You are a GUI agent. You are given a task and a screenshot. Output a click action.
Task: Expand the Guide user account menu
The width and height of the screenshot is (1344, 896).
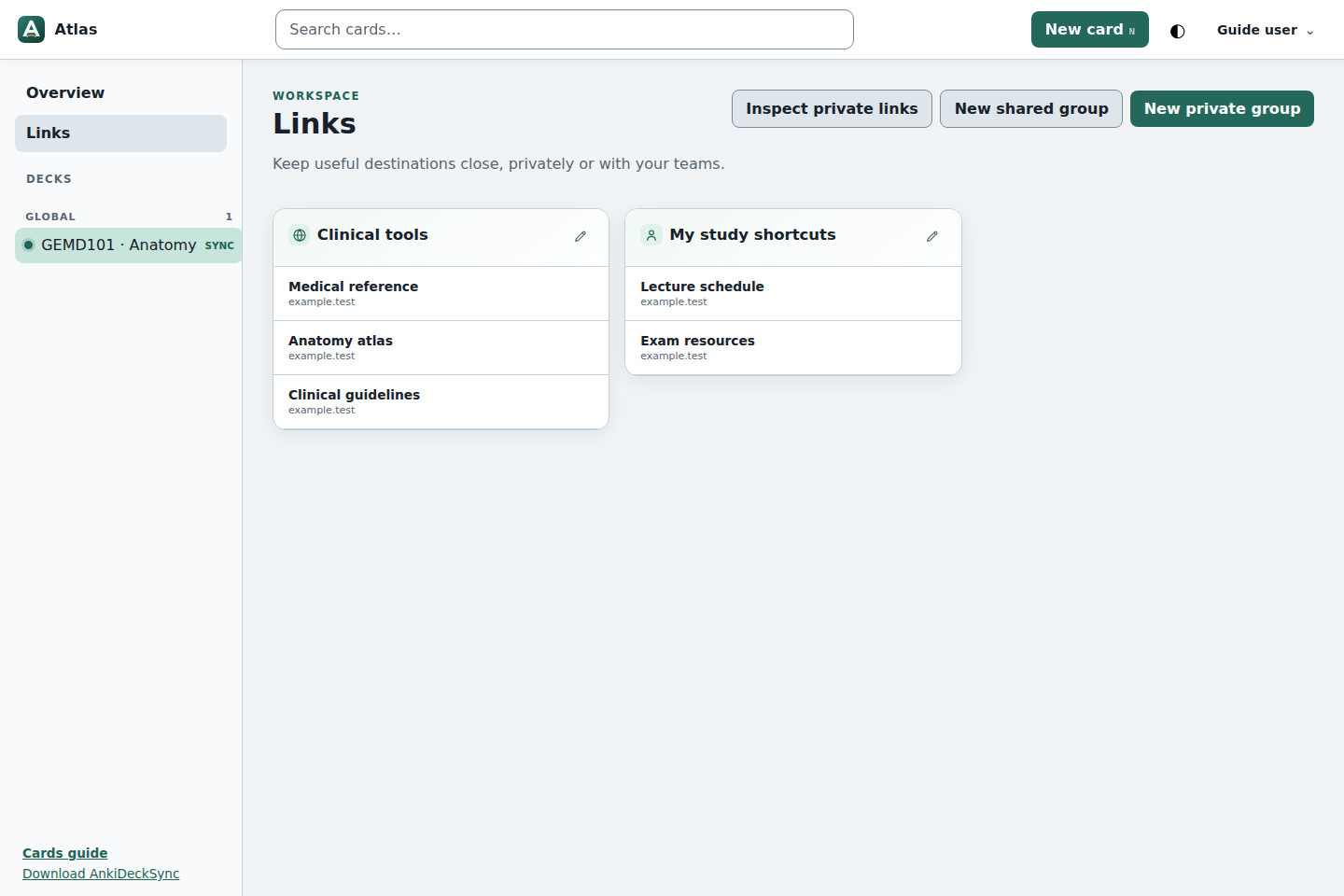click(x=1266, y=30)
